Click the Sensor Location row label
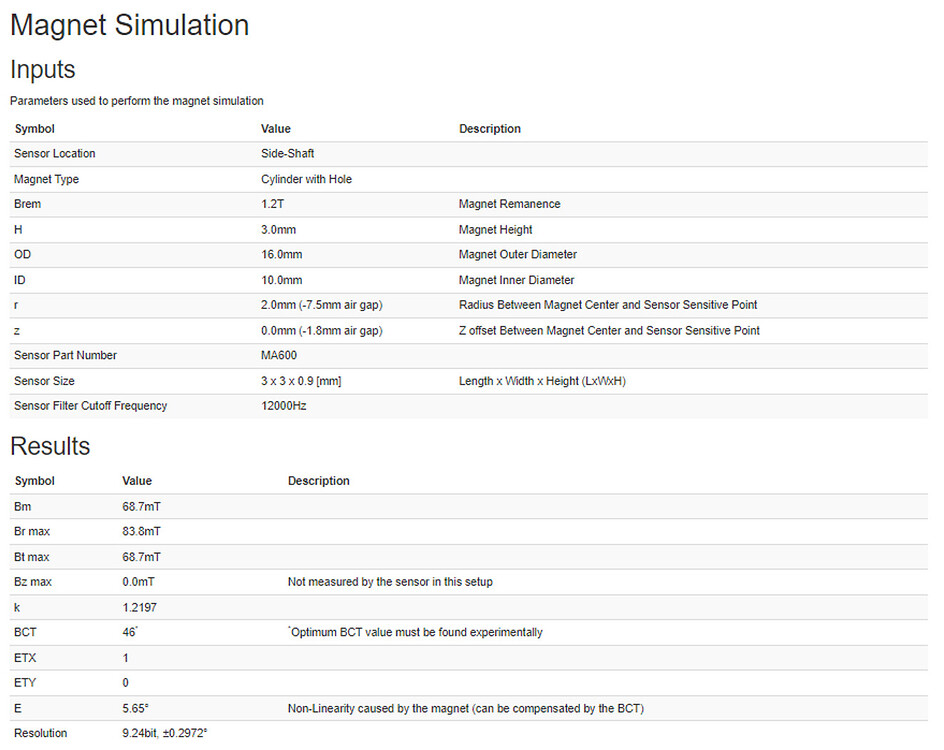 [54, 154]
